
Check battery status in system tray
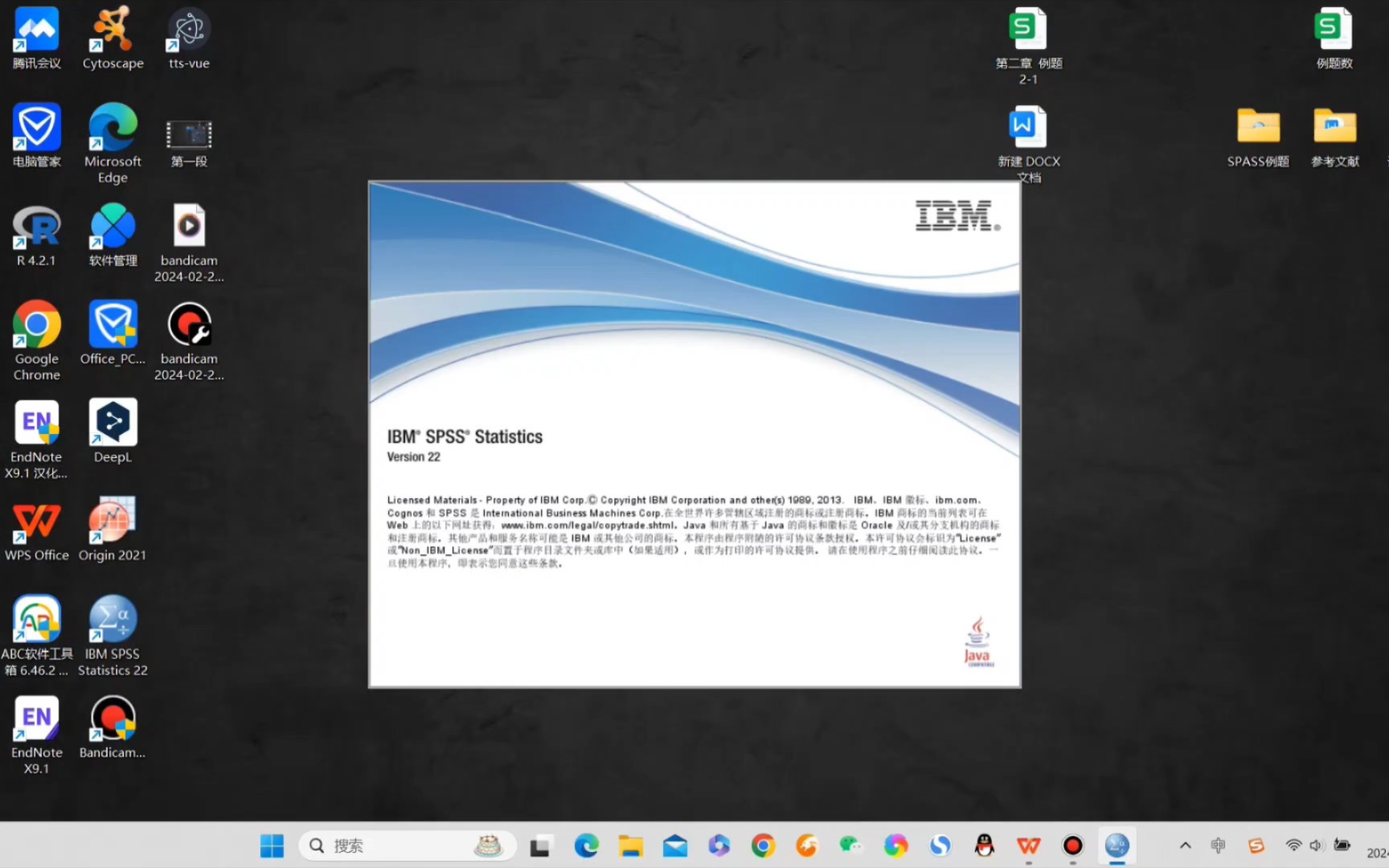pyautogui.click(x=1342, y=845)
